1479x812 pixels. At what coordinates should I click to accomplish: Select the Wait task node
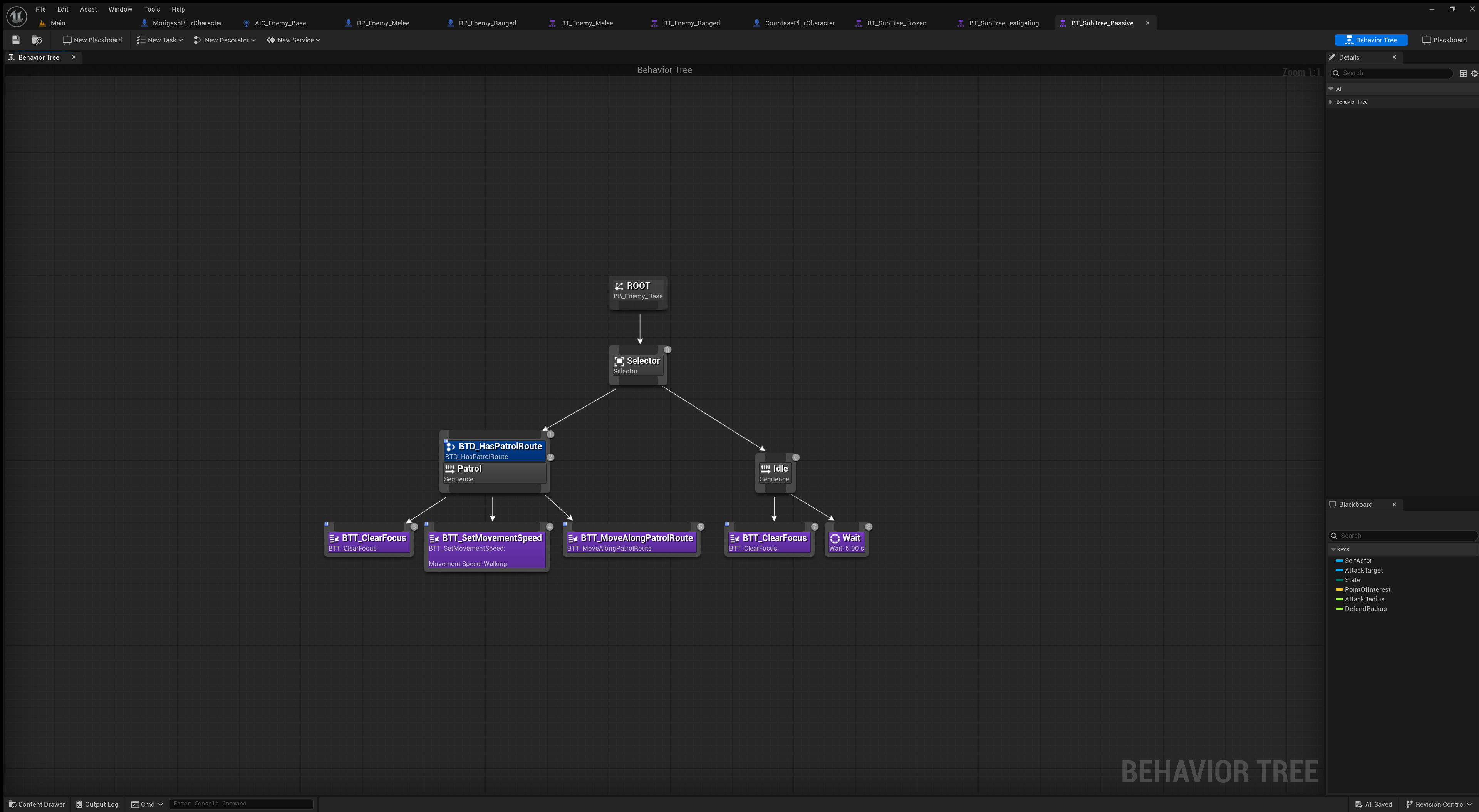pos(846,542)
